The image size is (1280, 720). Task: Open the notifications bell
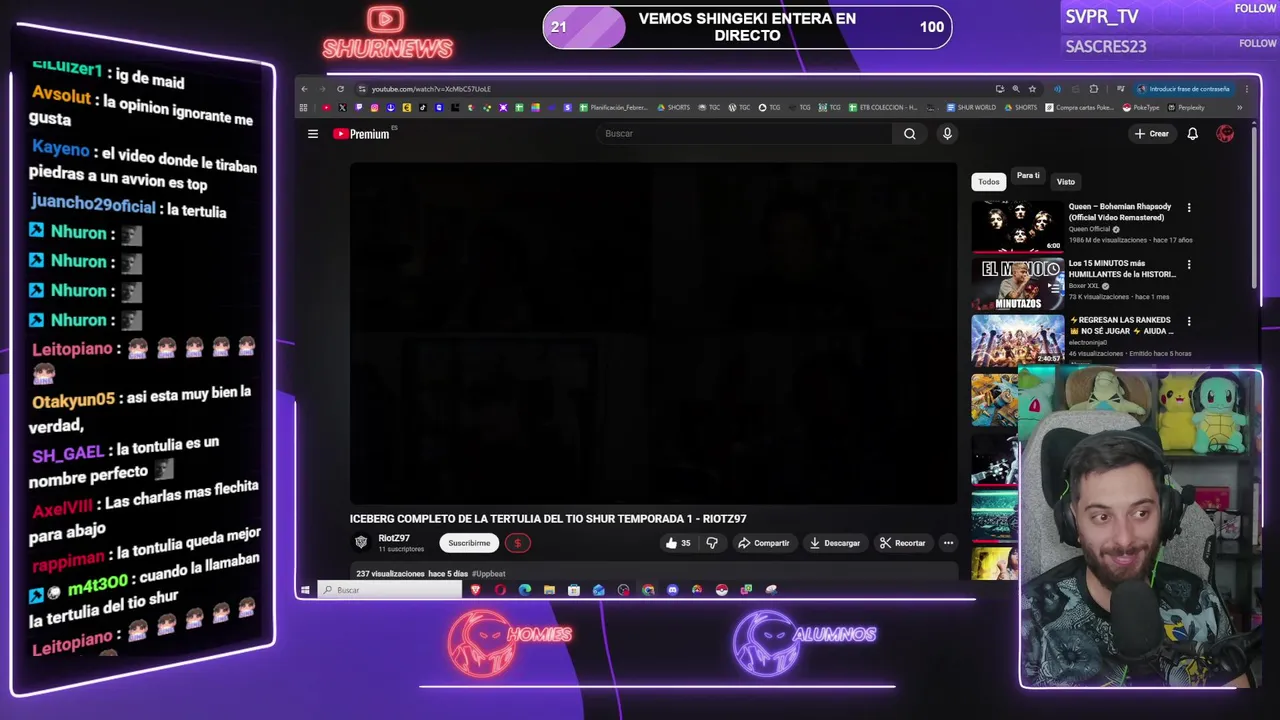(1192, 134)
